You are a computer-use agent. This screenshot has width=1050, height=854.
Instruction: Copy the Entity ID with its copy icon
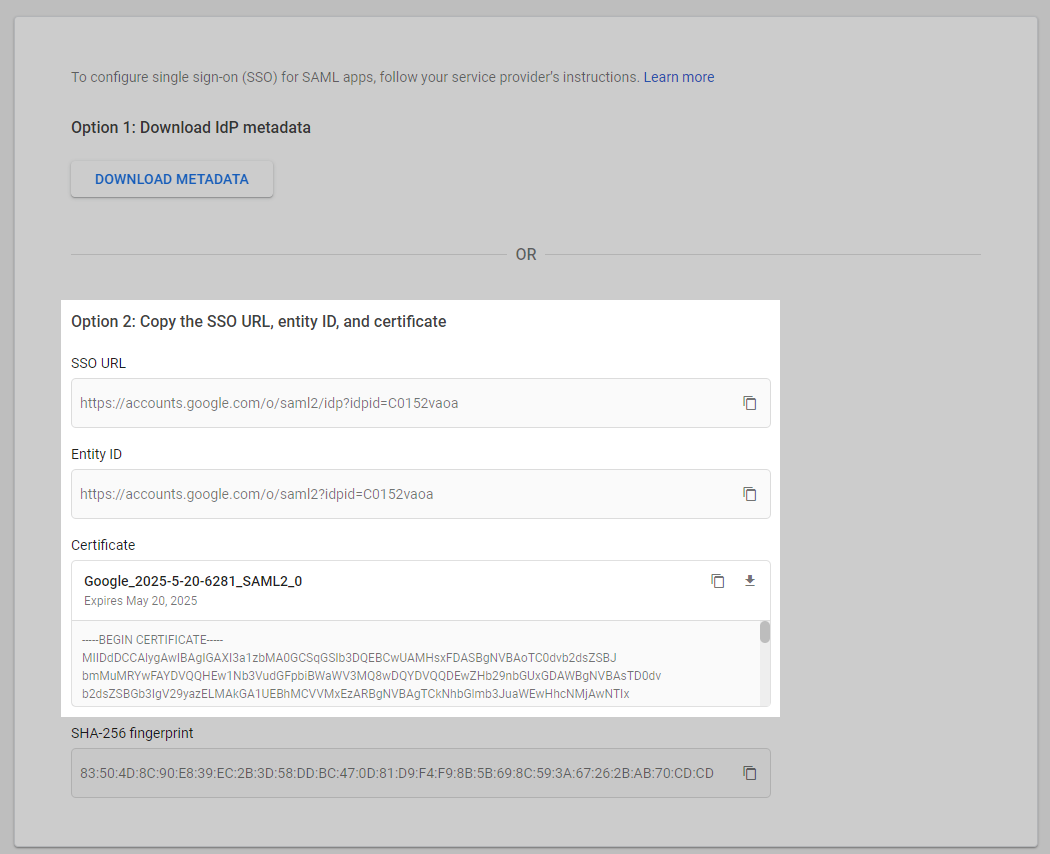(749, 494)
